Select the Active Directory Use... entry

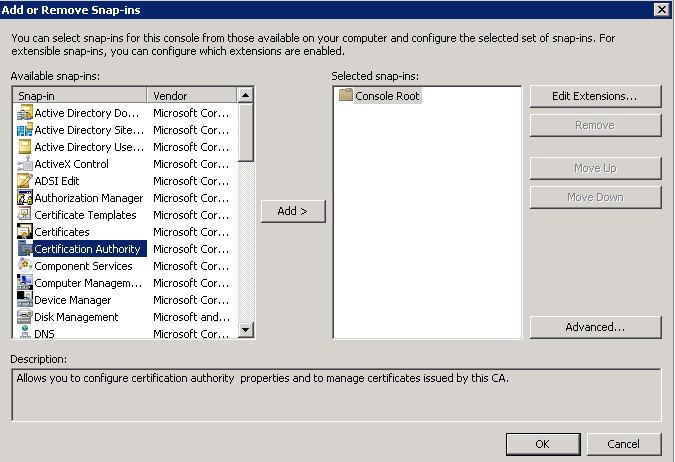(89, 147)
